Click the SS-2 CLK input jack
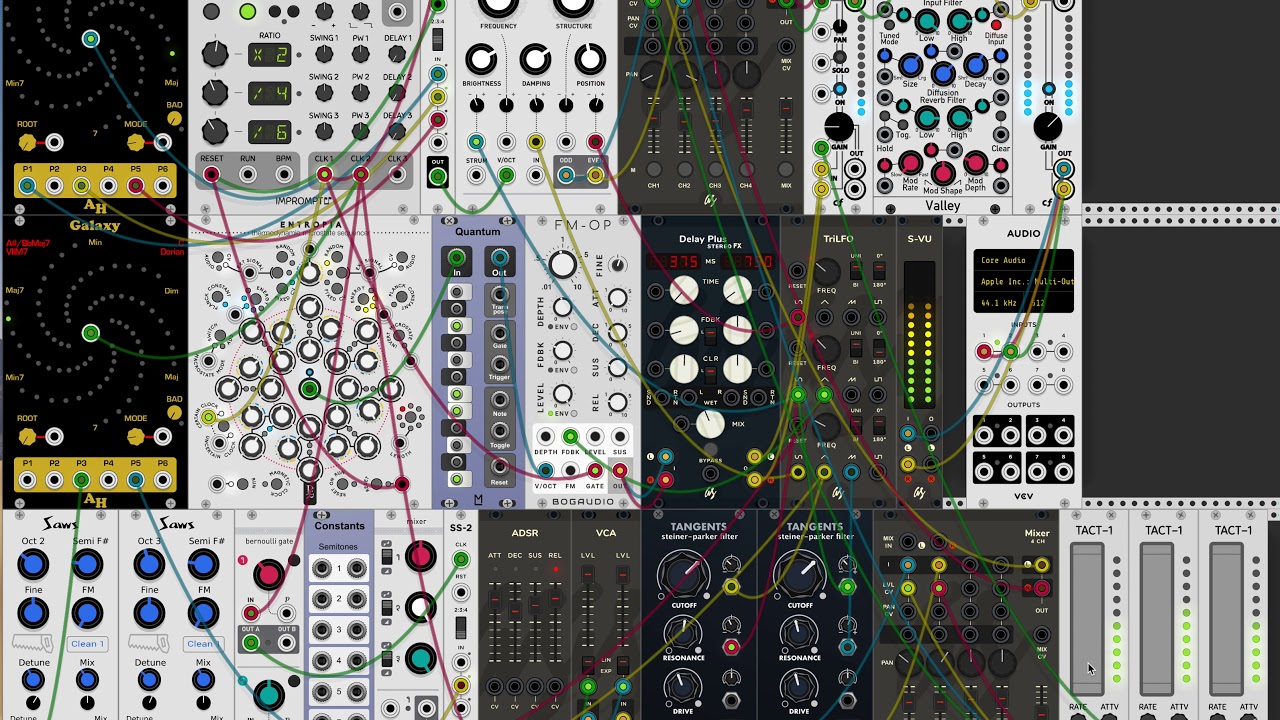This screenshot has height=720, width=1280. [x=461, y=559]
